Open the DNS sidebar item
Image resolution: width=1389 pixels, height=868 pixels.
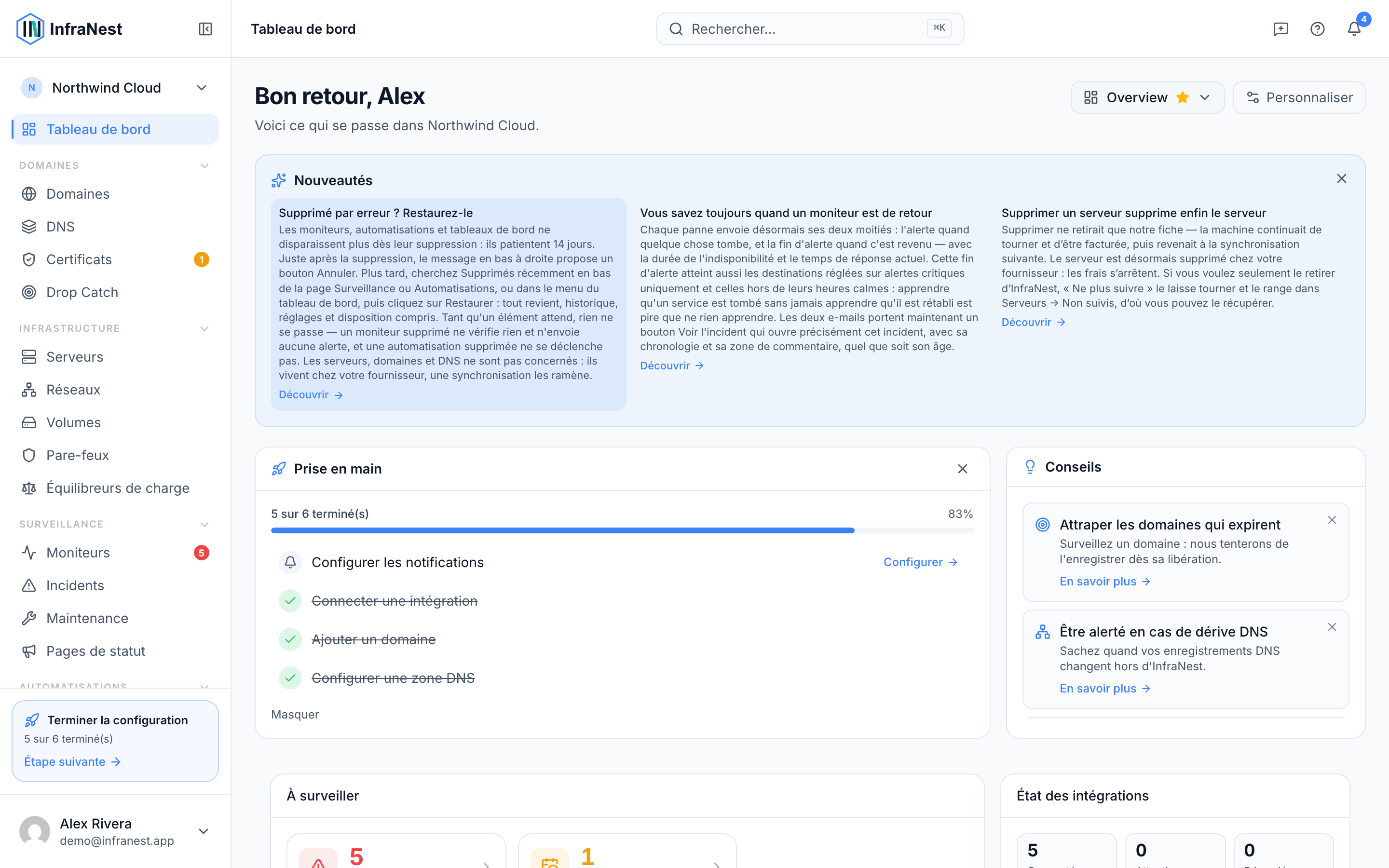click(x=115, y=227)
